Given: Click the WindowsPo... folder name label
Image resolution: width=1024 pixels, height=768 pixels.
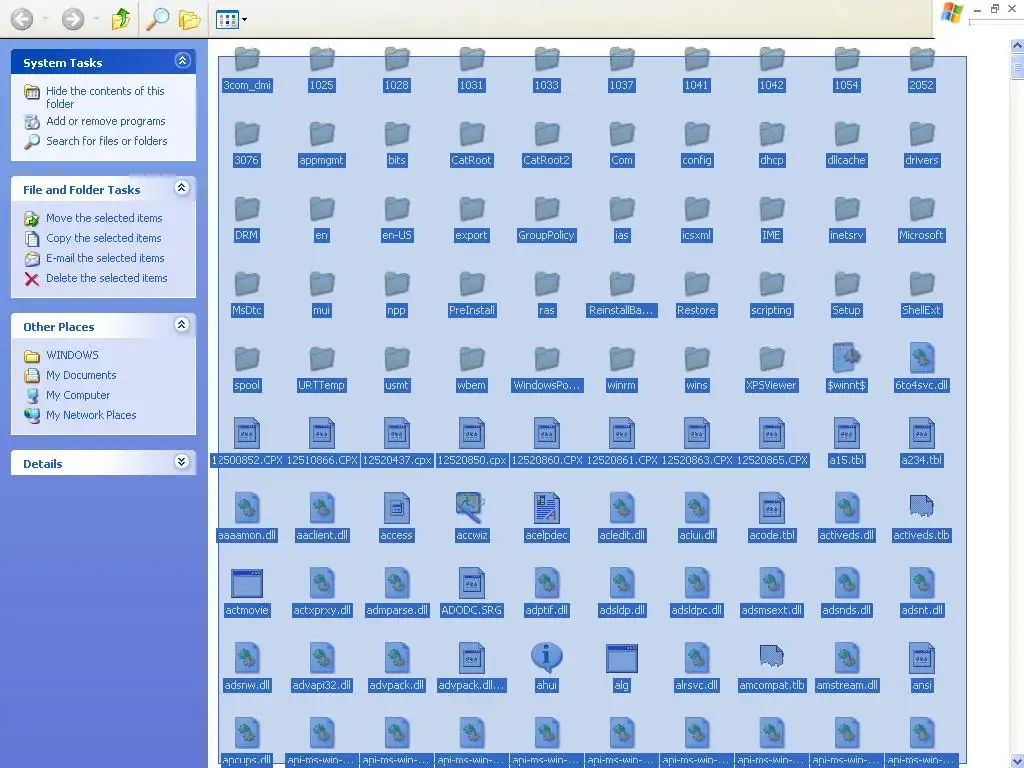Looking at the screenshot, I should point(546,385).
